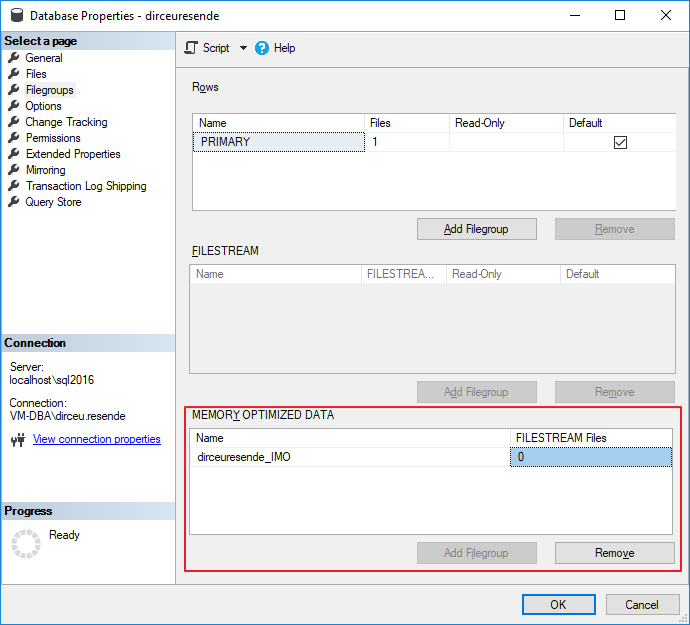Click the wrench icon beside General
This screenshot has width=690, height=625.
pyautogui.click(x=14, y=58)
